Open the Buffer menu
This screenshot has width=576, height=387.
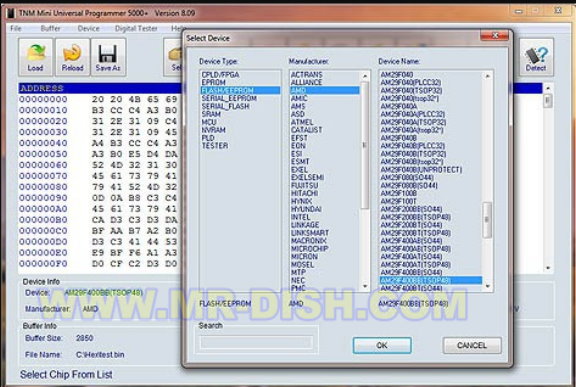(50, 28)
